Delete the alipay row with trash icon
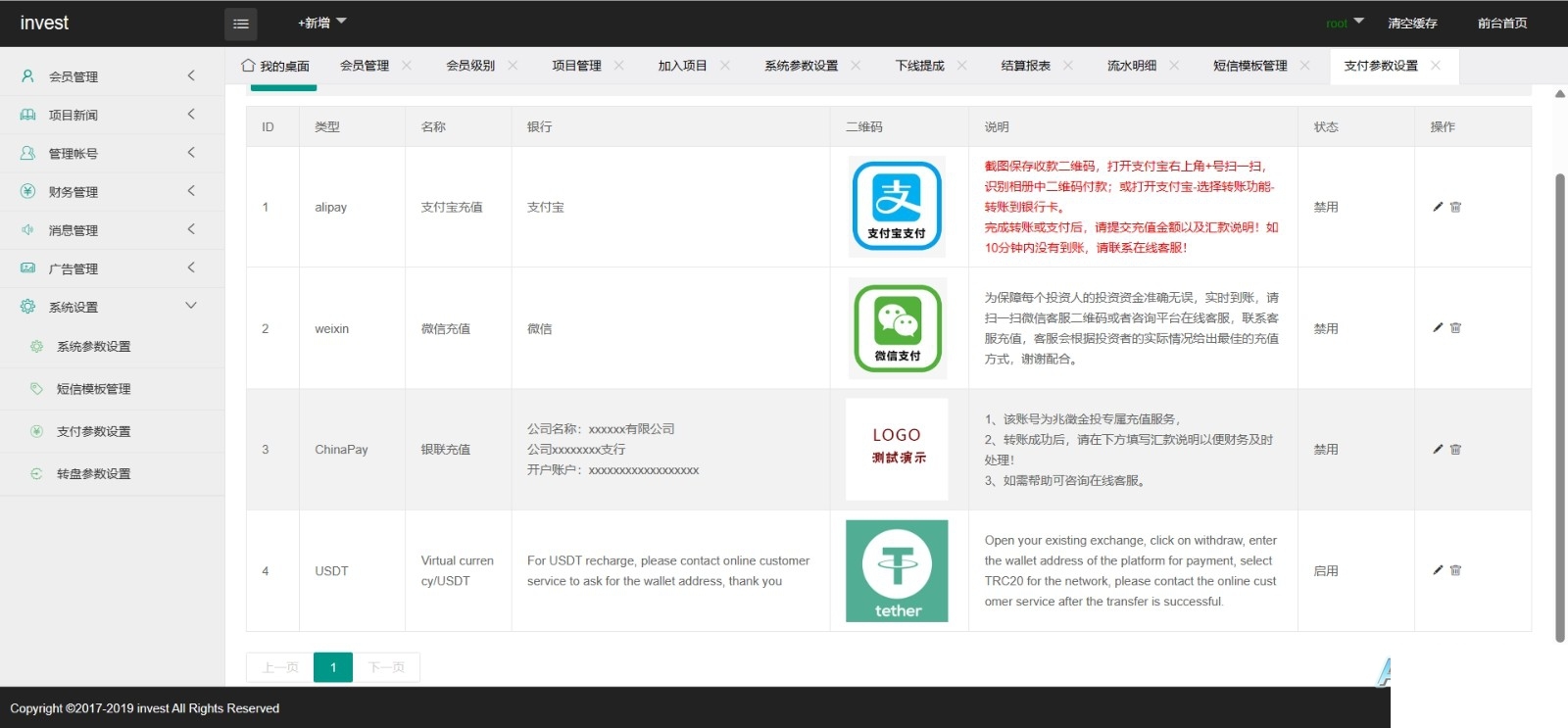Screen dimensions: 1568x728 point(1455,207)
